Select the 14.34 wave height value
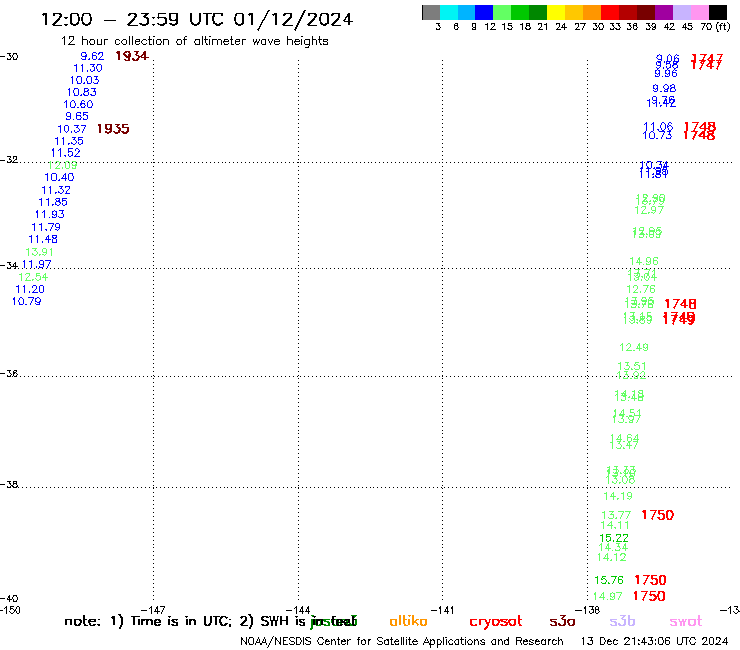This screenshot has height=650, width=740. pyautogui.click(x=613, y=548)
